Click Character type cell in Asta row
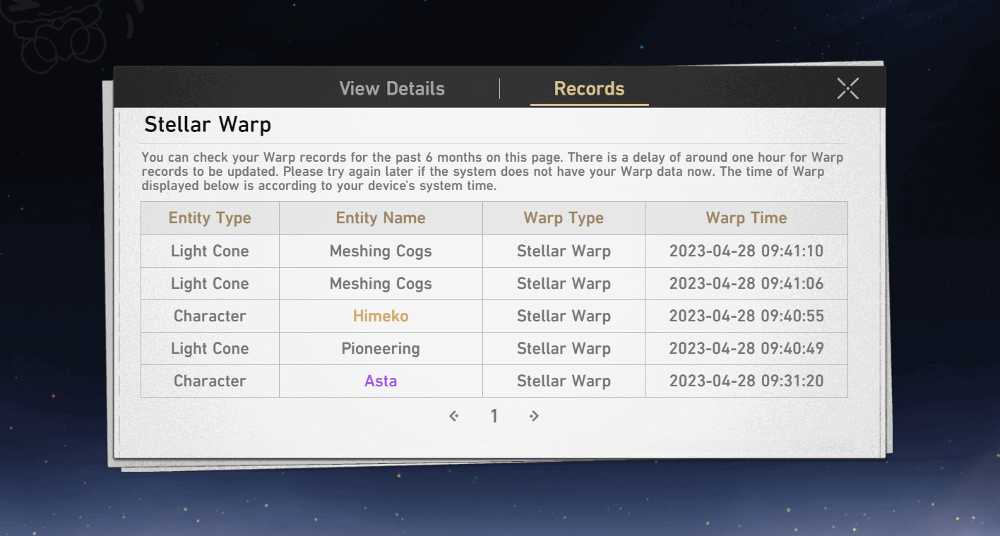 [210, 381]
